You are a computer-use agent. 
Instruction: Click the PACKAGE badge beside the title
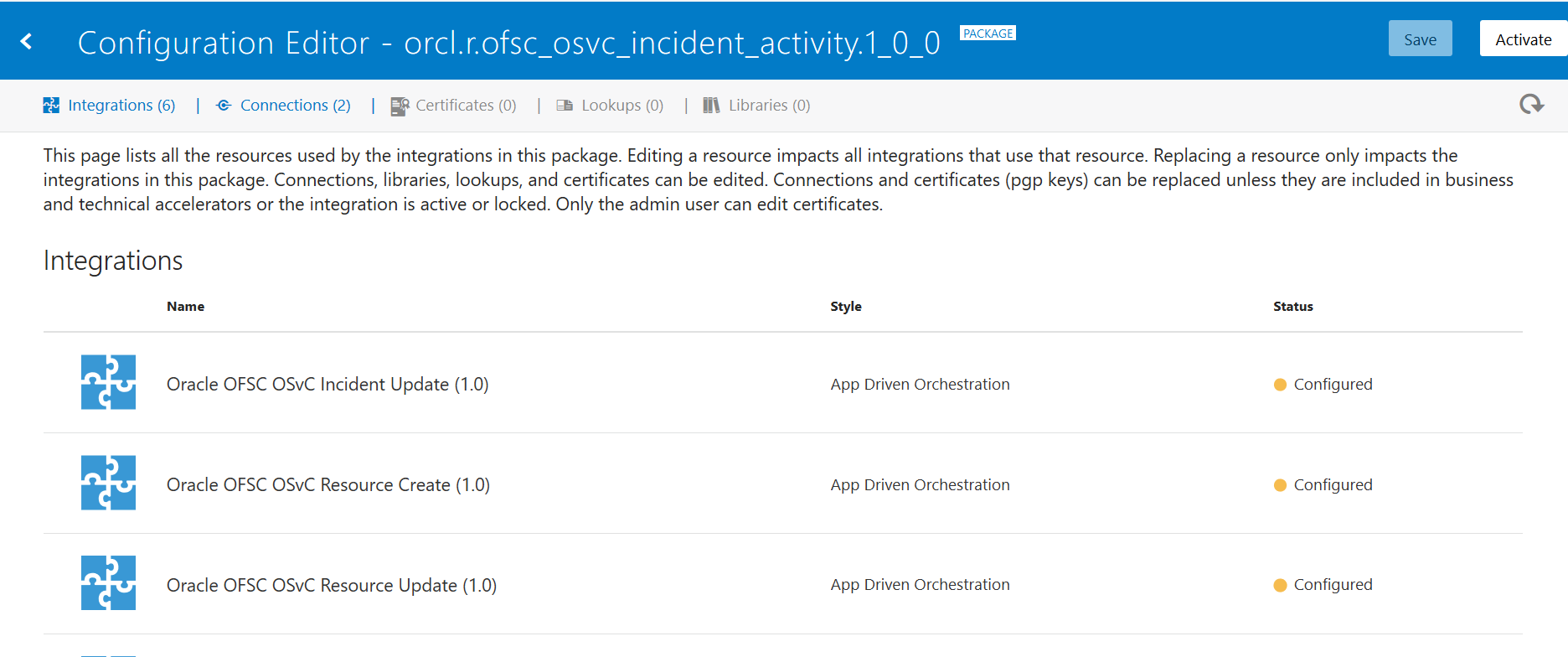point(988,34)
